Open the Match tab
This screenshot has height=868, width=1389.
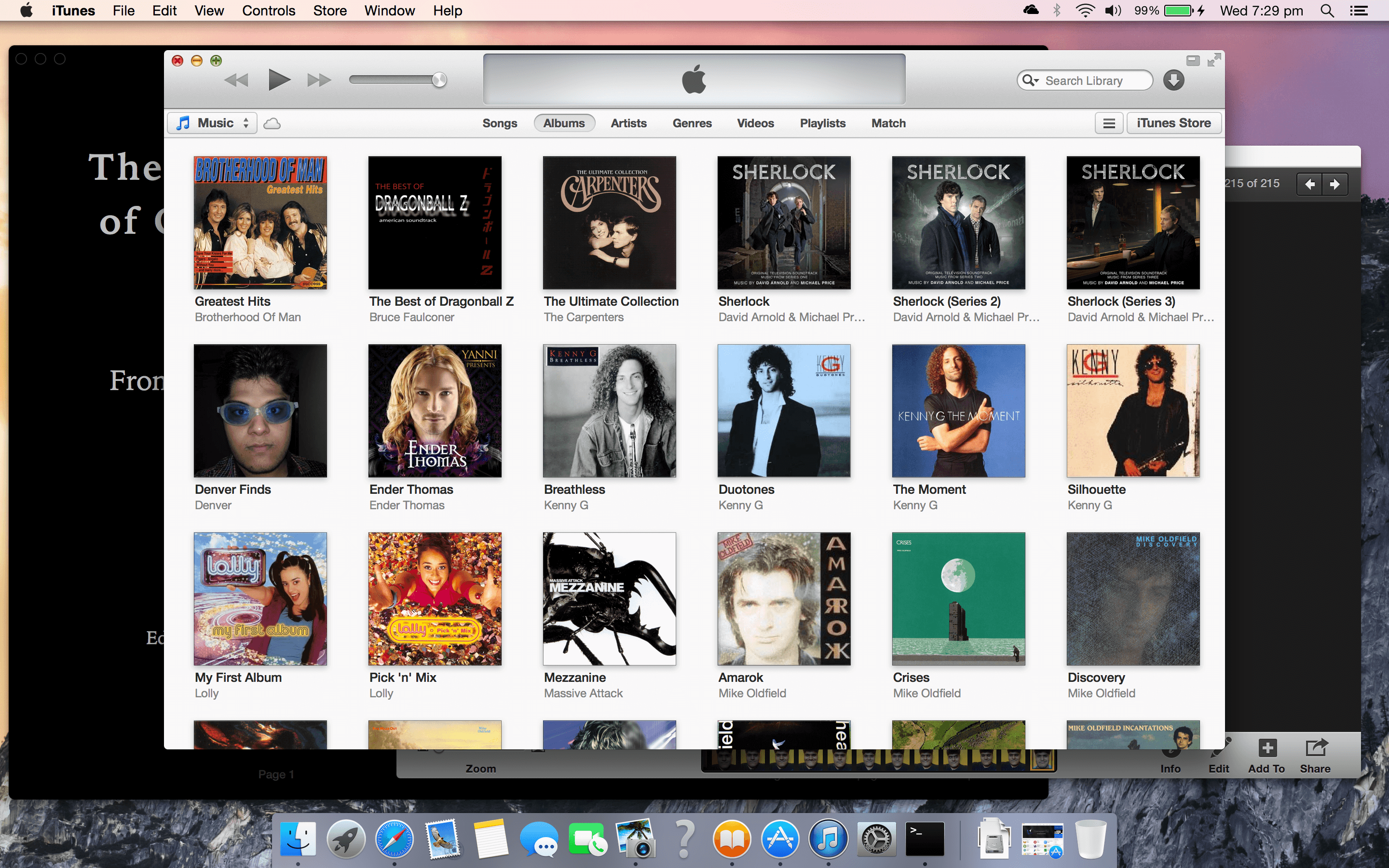[888, 123]
